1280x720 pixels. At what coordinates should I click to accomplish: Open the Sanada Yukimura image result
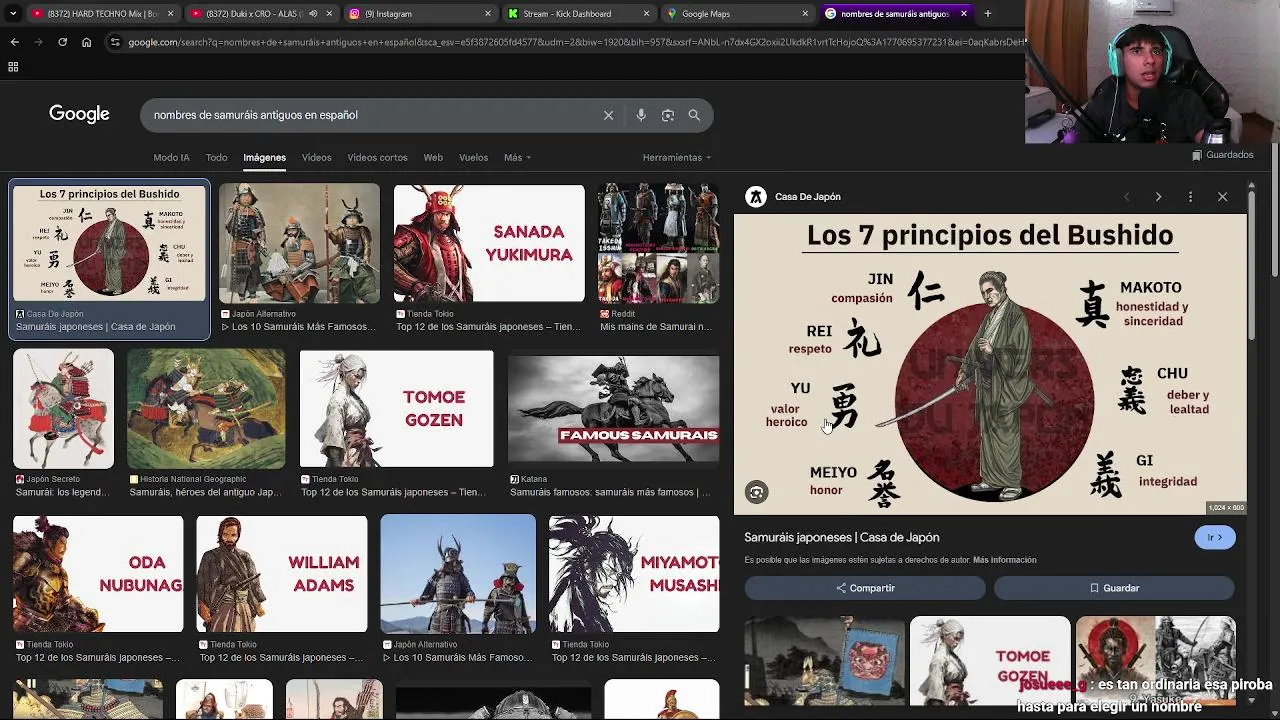click(x=489, y=243)
